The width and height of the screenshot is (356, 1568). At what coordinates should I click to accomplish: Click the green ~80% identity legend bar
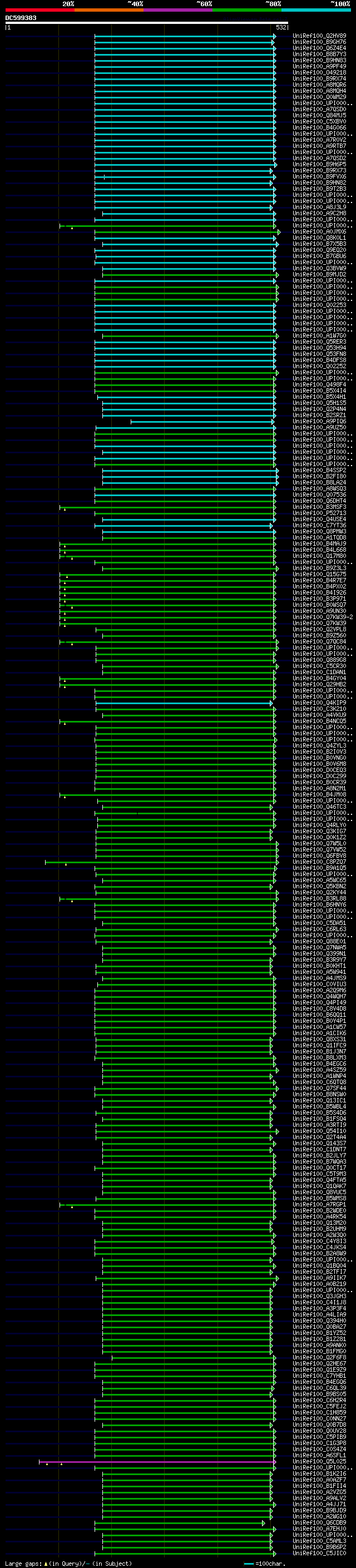tap(246, 10)
